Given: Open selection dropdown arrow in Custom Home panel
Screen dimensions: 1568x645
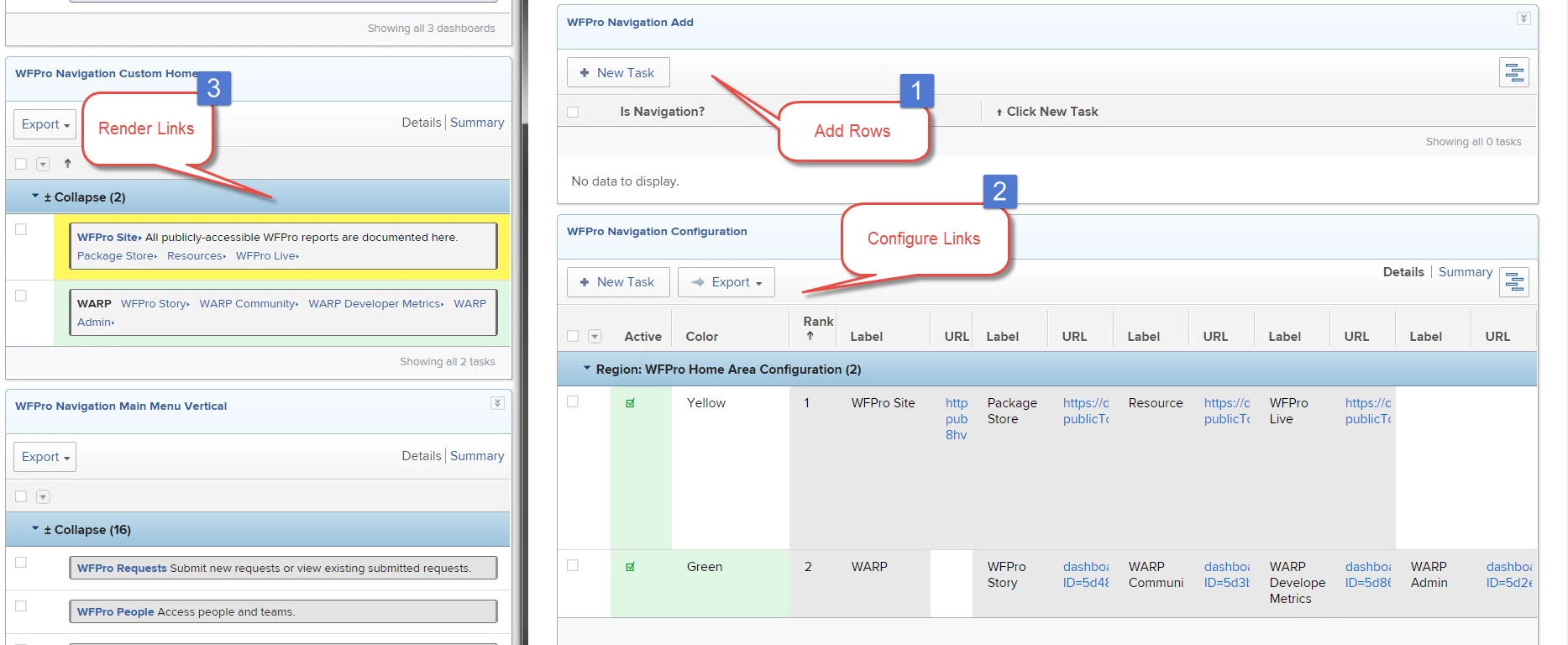Looking at the screenshot, I should [43, 164].
